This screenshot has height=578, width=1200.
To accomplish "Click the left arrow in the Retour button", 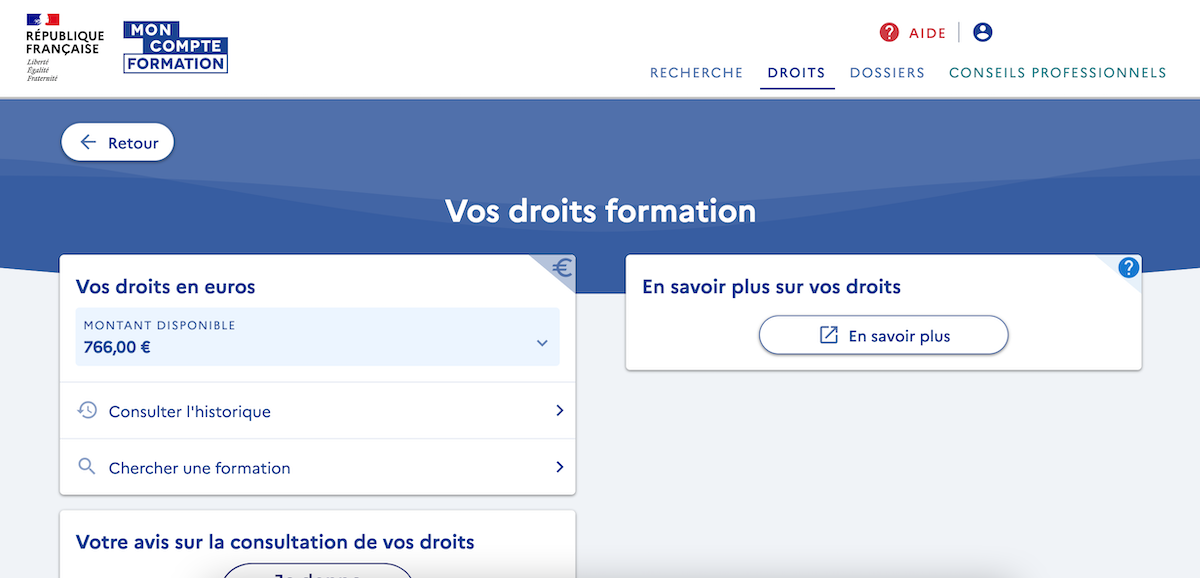I will [x=88, y=143].
